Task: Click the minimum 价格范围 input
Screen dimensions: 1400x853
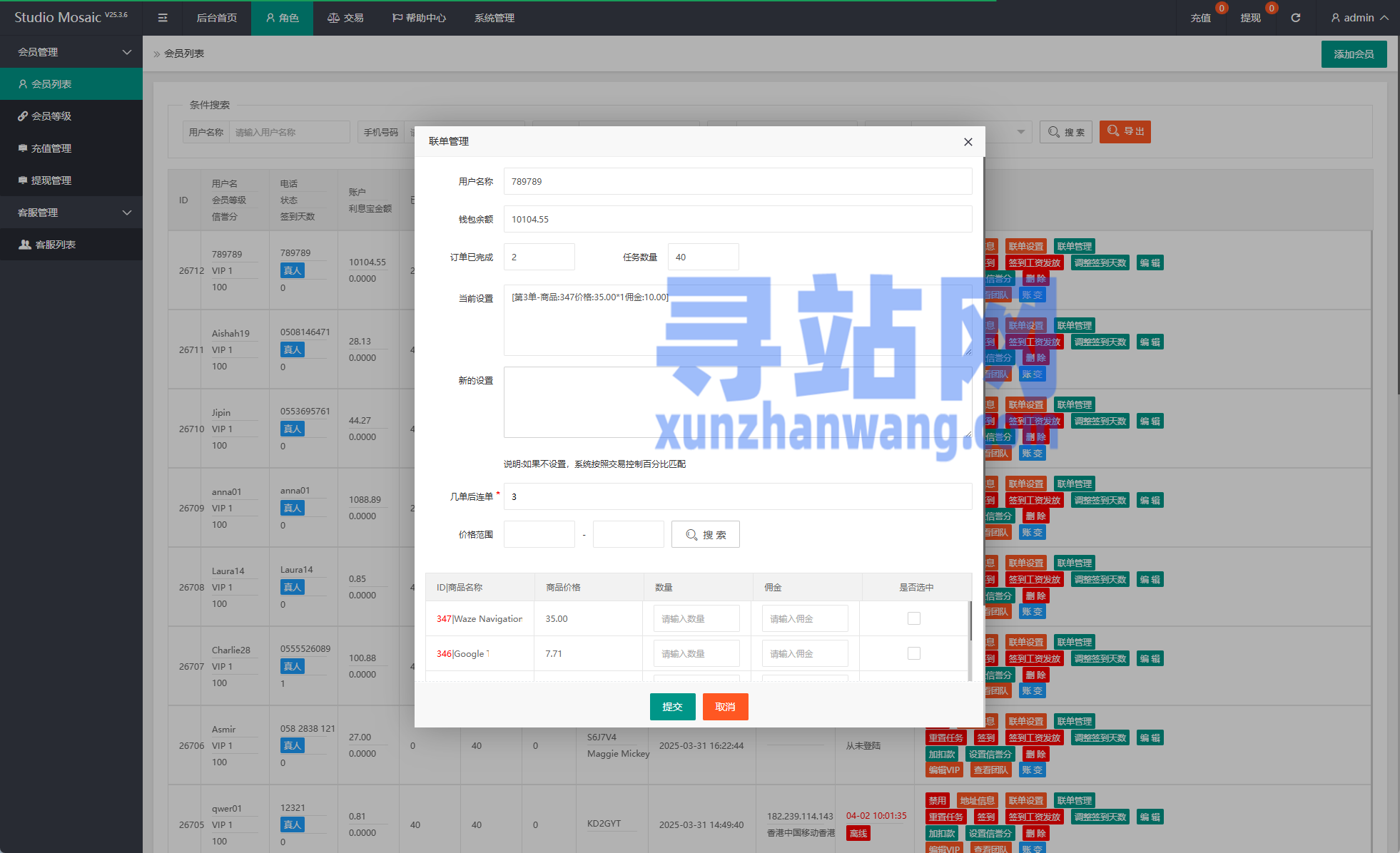Action: 539,534
